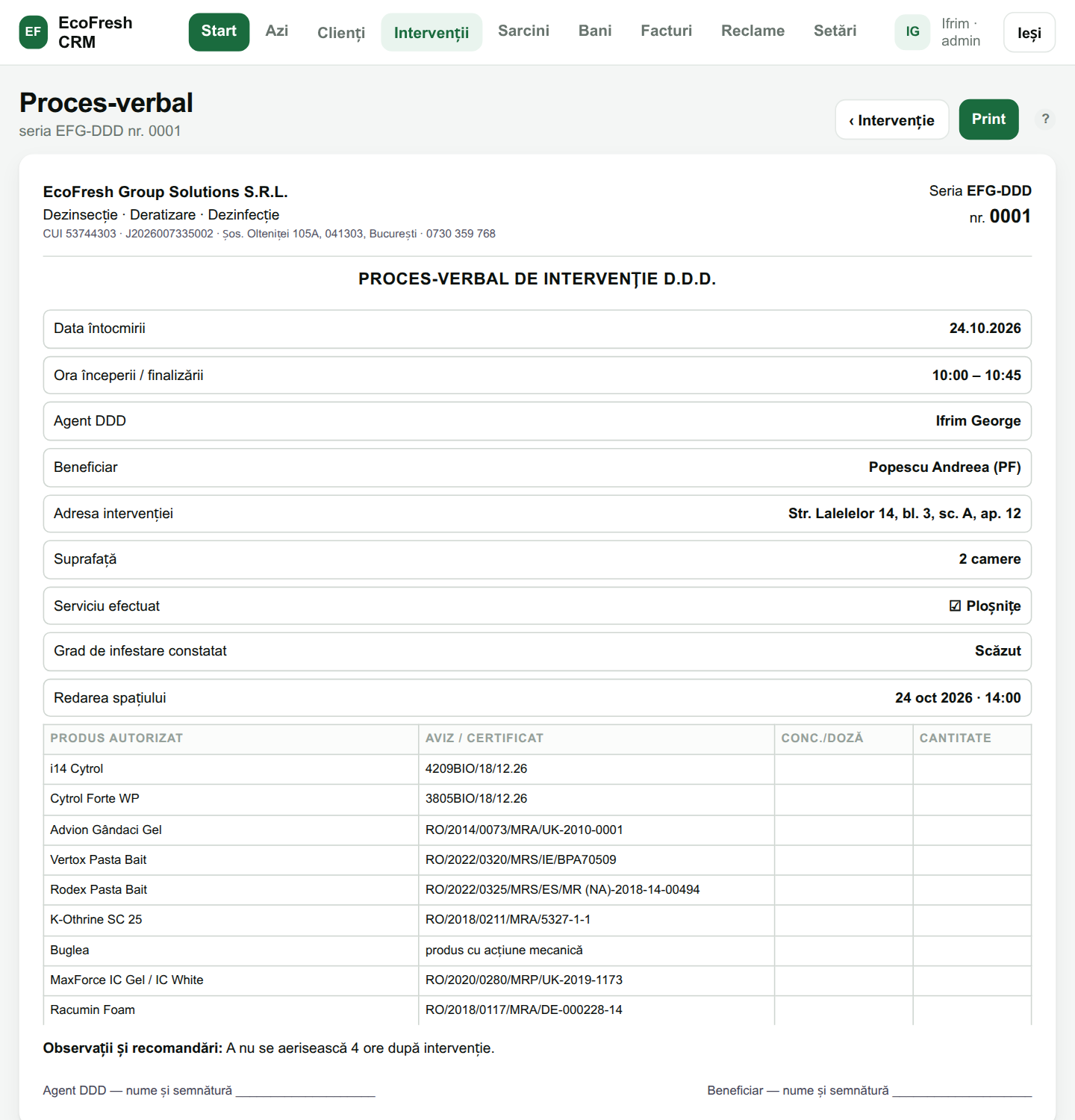Switch to the Azi tab
Image resolution: width=1075 pixels, height=1120 pixels.
coord(277,31)
